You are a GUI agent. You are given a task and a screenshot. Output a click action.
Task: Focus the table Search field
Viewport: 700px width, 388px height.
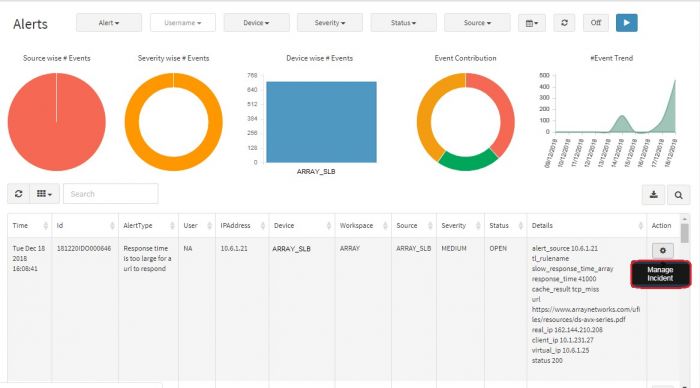click(111, 194)
